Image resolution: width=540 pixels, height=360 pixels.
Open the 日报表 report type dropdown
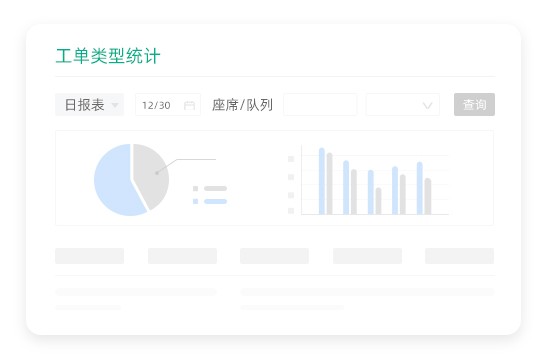coord(90,105)
